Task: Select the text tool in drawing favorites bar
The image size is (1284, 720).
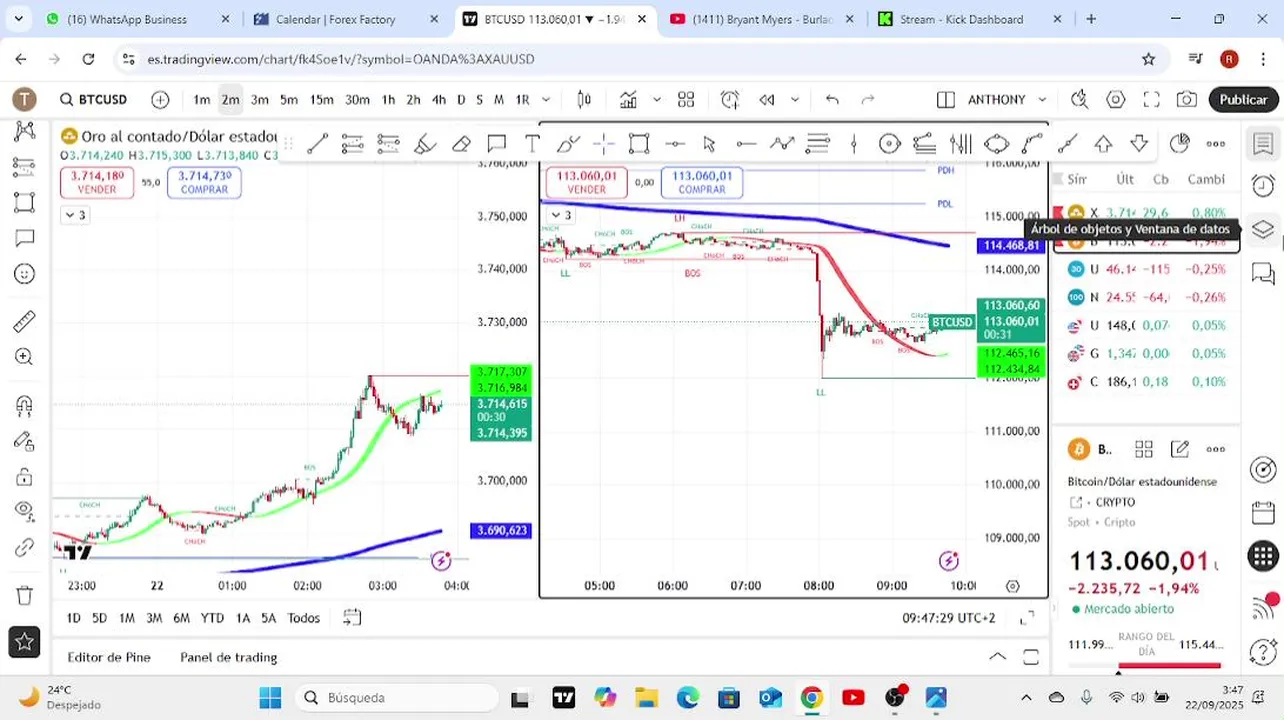Action: click(x=532, y=144)
